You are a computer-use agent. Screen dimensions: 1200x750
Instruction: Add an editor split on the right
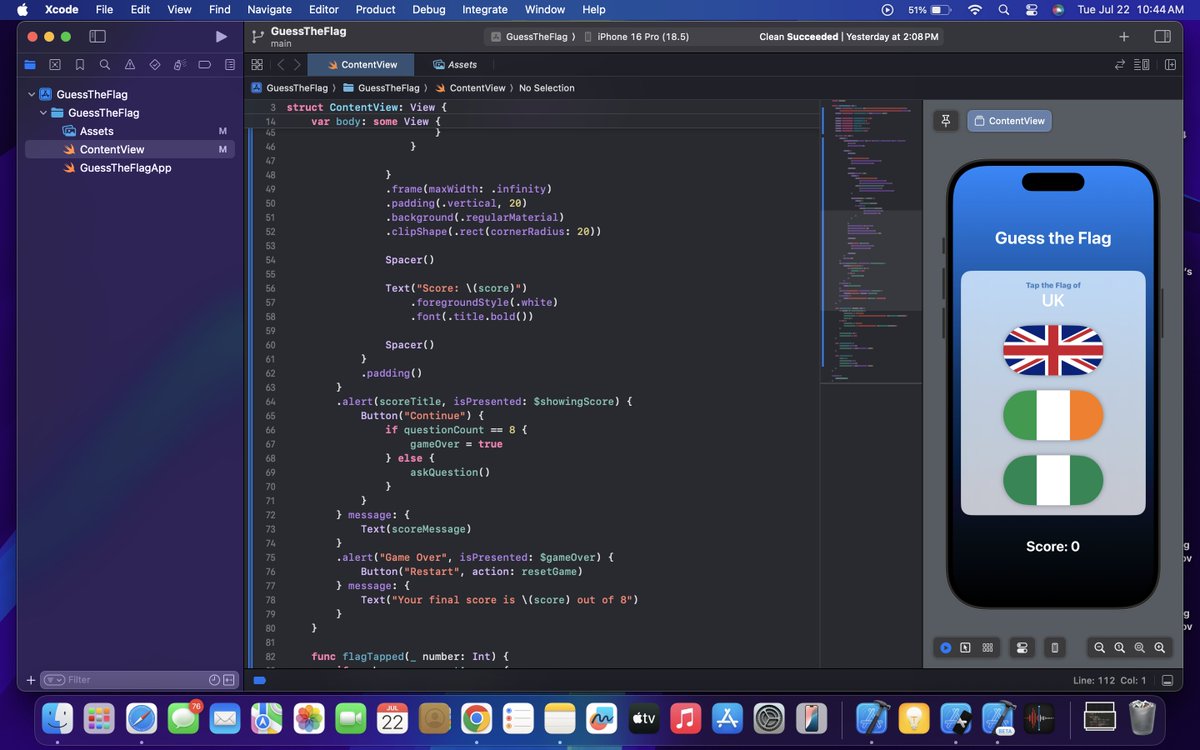point(1169,64)
